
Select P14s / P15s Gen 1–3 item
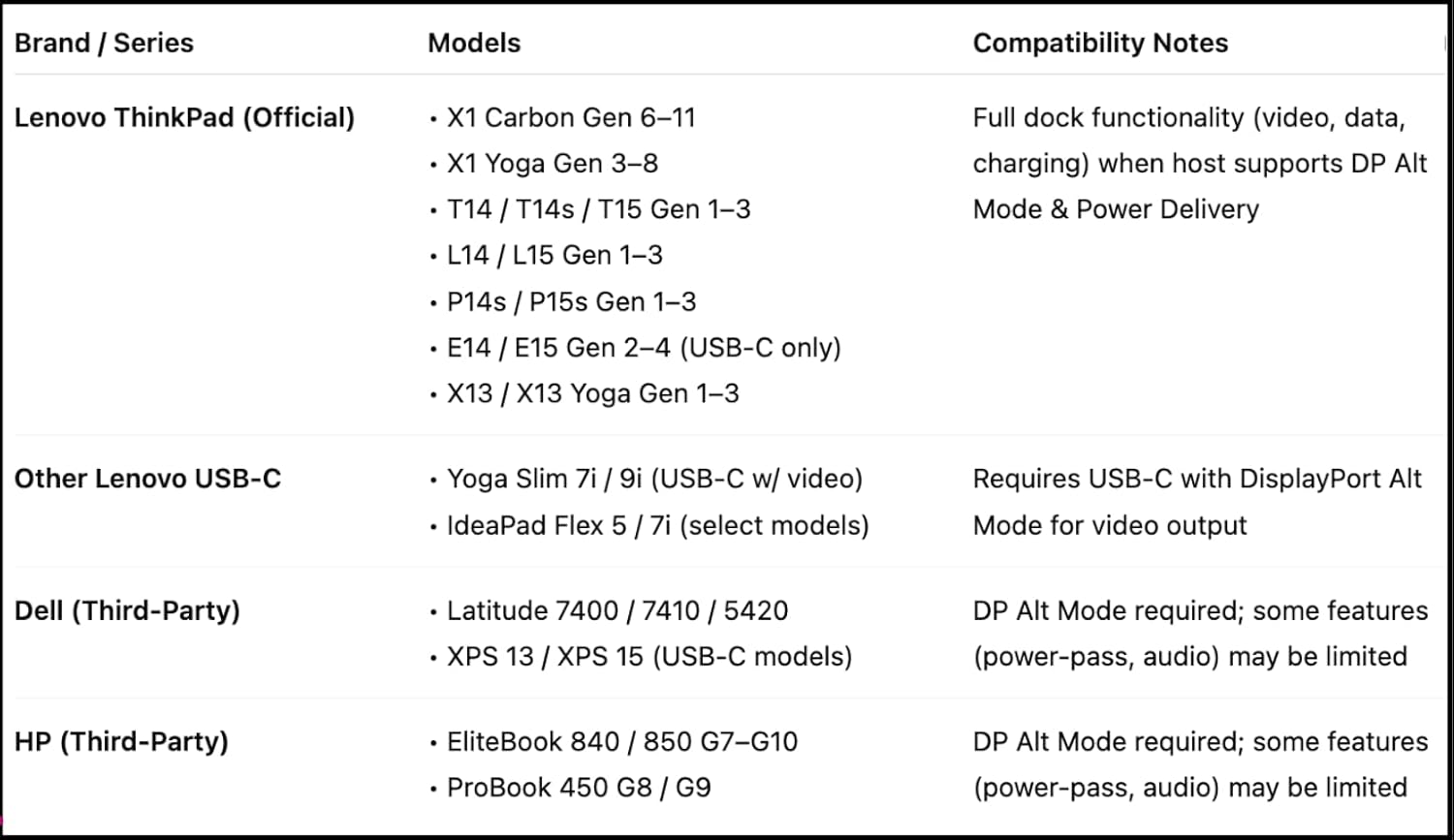coord(571,302)
